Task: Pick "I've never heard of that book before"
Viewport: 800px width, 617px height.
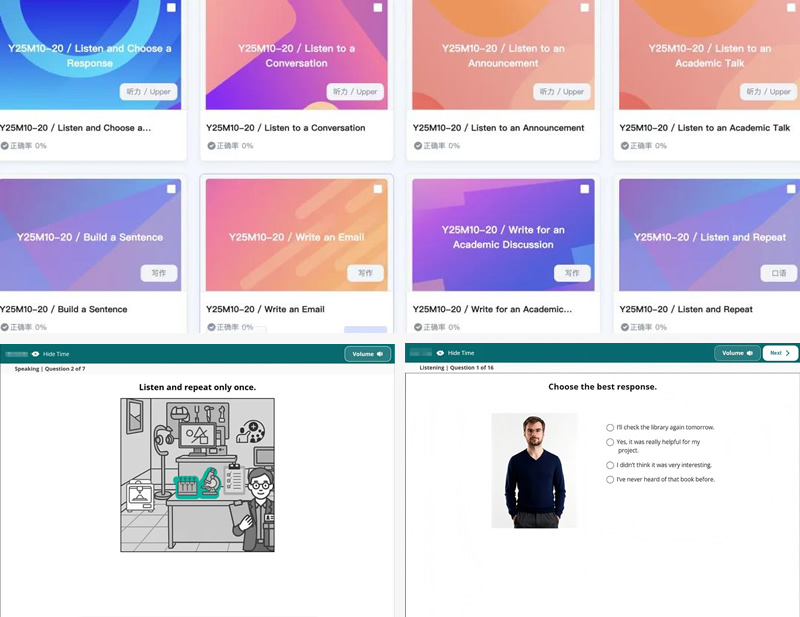Action: 610,479
